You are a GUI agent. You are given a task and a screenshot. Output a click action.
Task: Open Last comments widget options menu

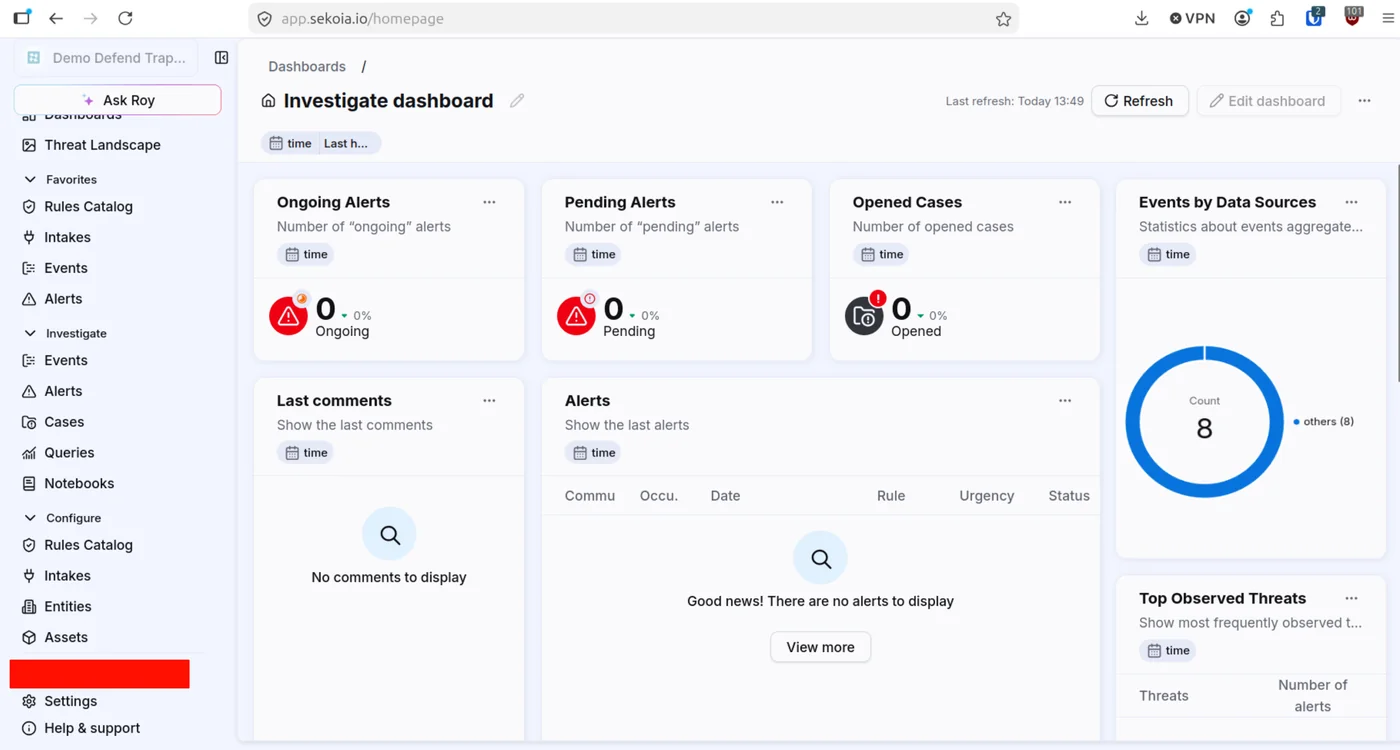pos(489,401)
